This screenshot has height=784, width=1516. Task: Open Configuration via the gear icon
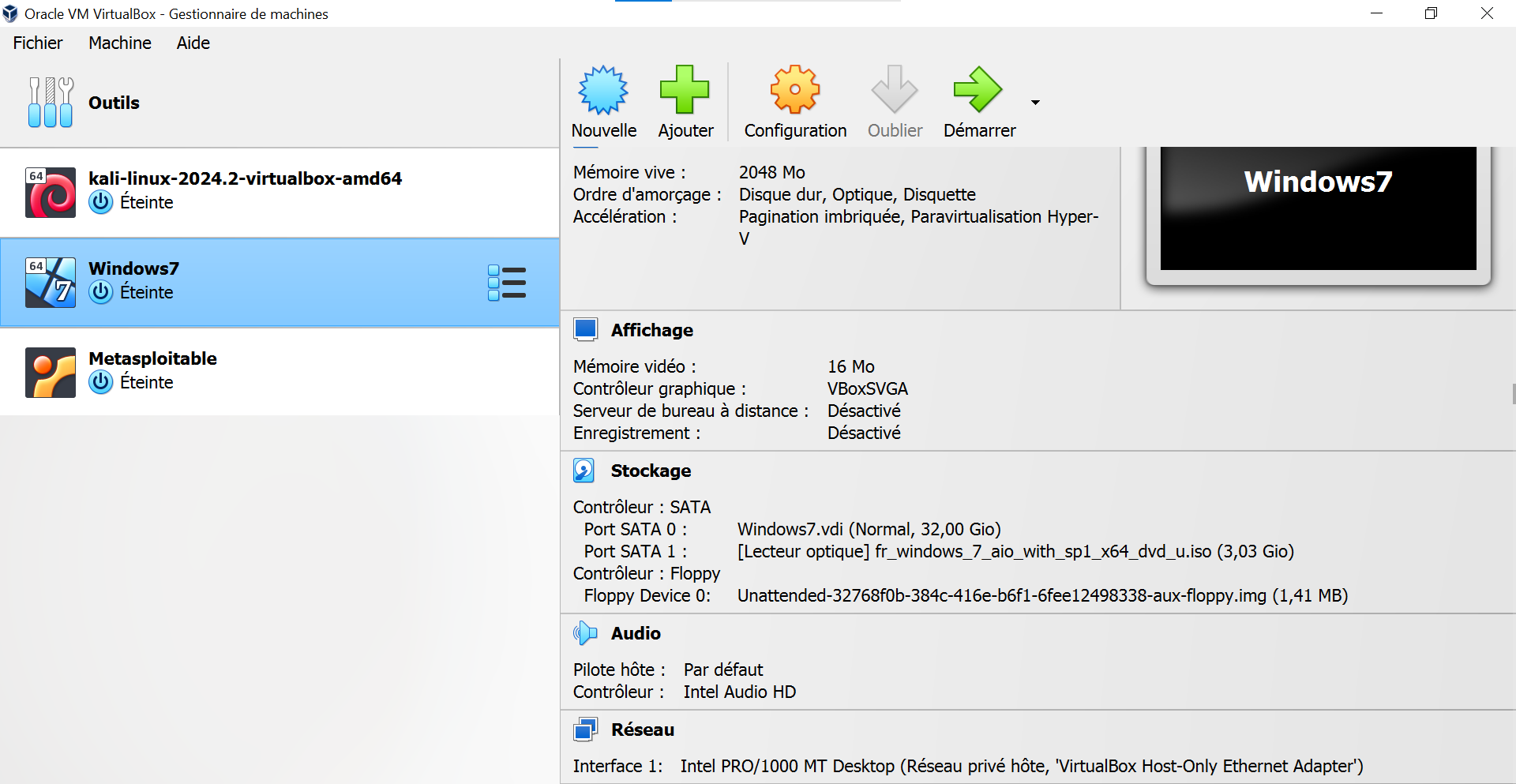(x=794, y=89)
